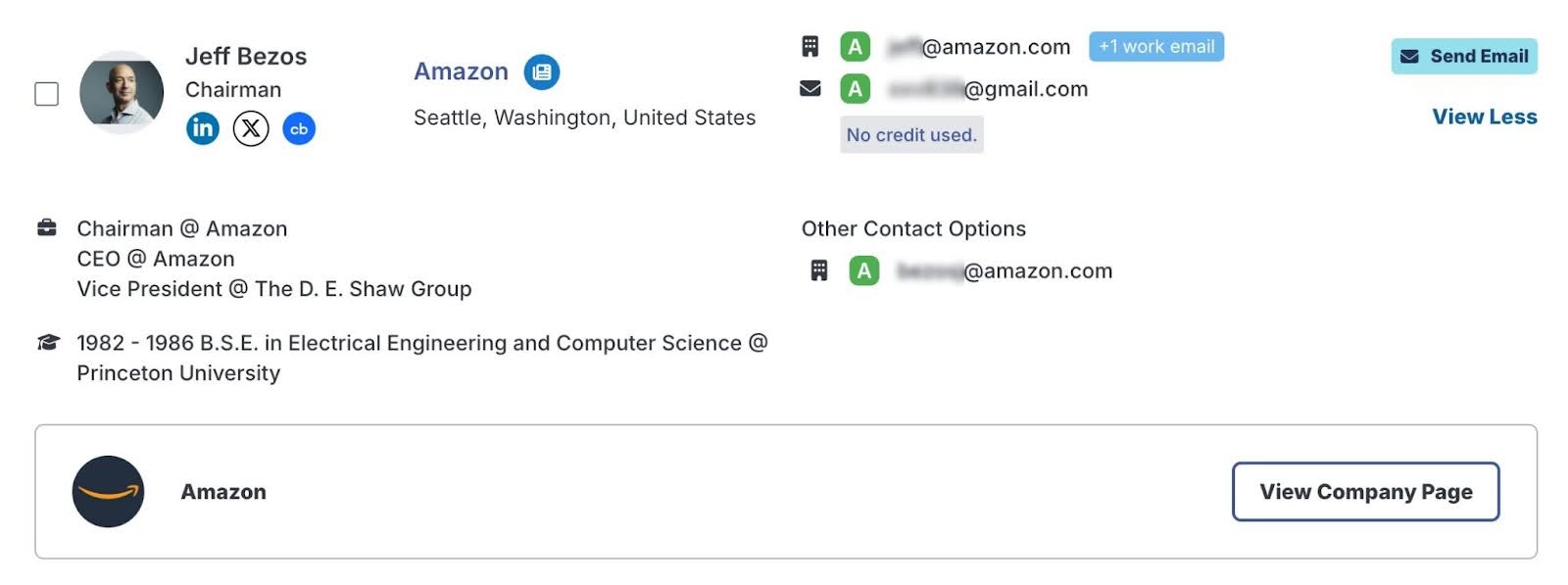Click the Amazon name in company card

click(223, 492)
